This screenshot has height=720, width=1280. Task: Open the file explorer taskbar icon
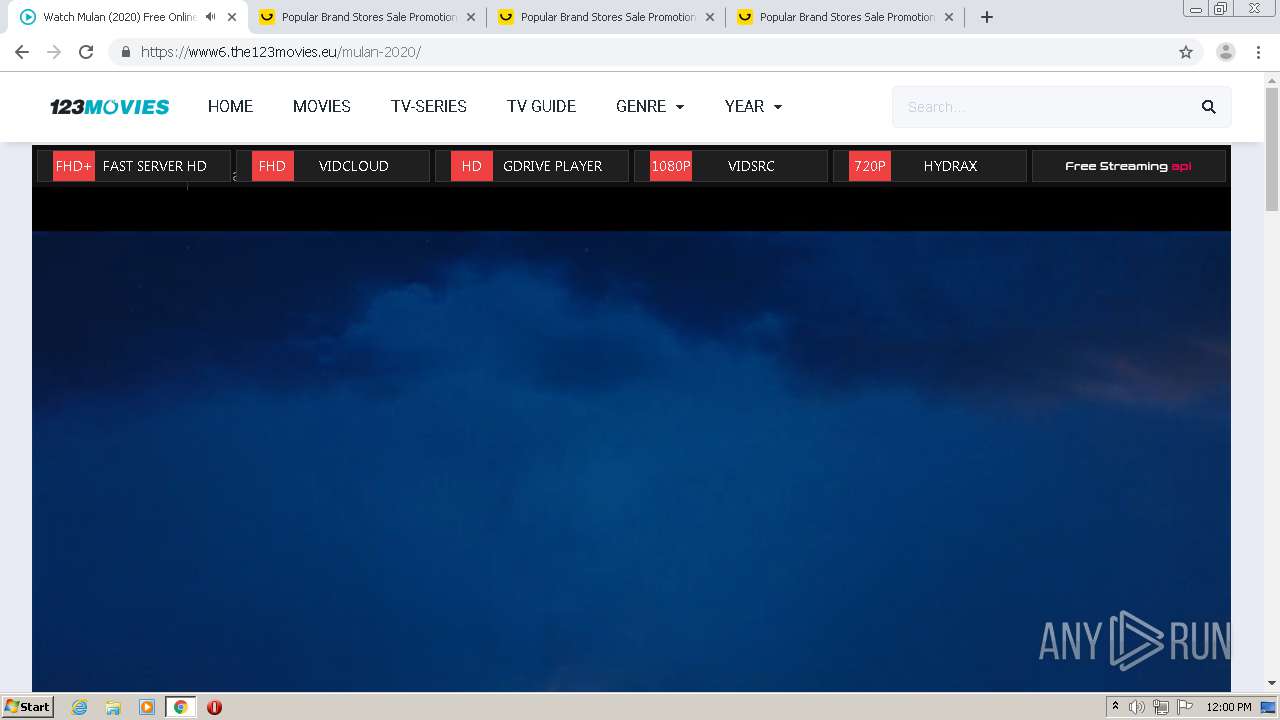(x=113, y=707)
